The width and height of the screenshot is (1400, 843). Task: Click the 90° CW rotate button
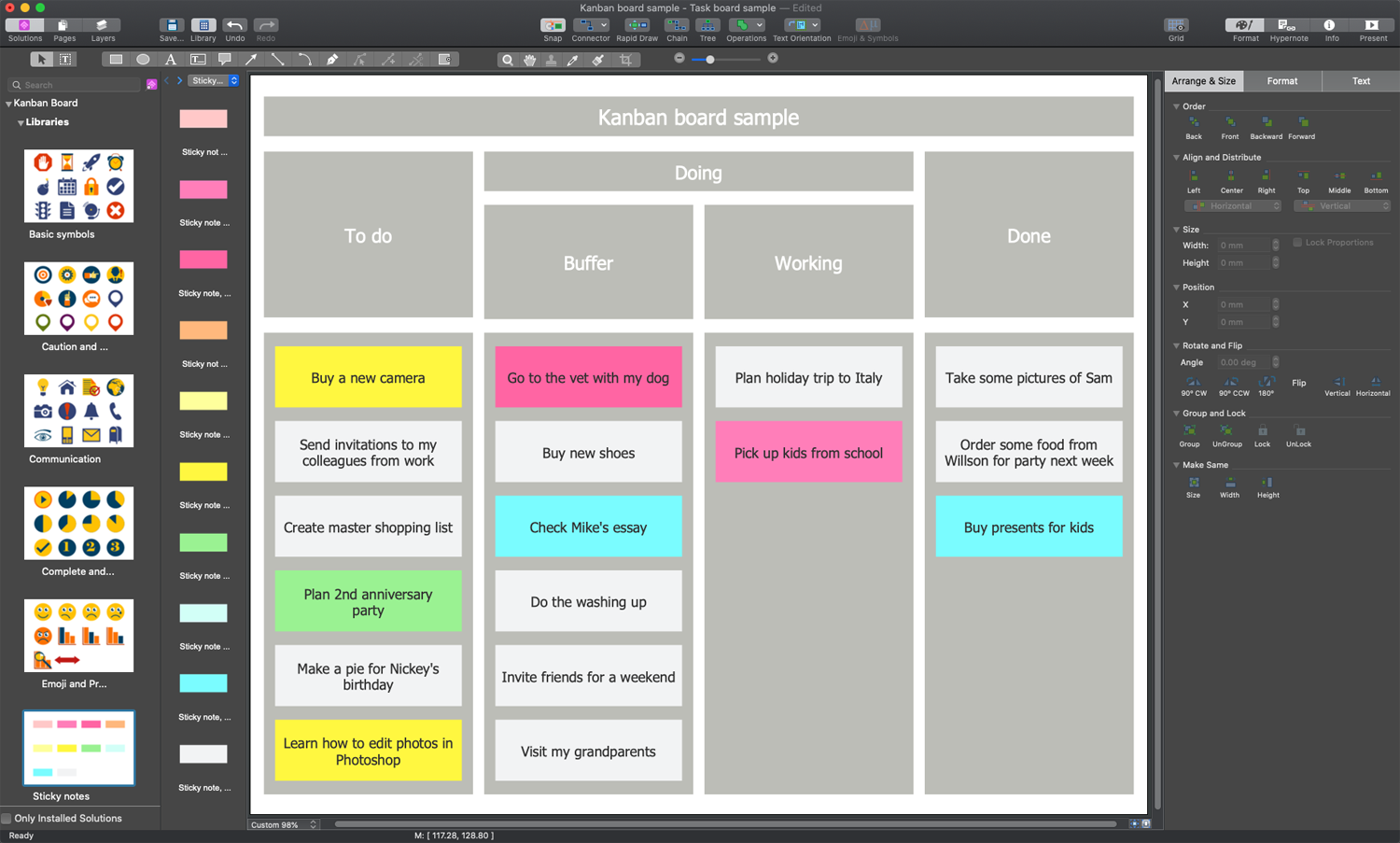1194,386
